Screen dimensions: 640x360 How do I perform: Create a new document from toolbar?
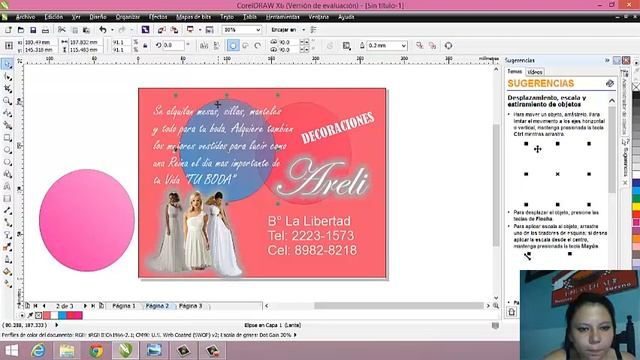click(8, 30)
